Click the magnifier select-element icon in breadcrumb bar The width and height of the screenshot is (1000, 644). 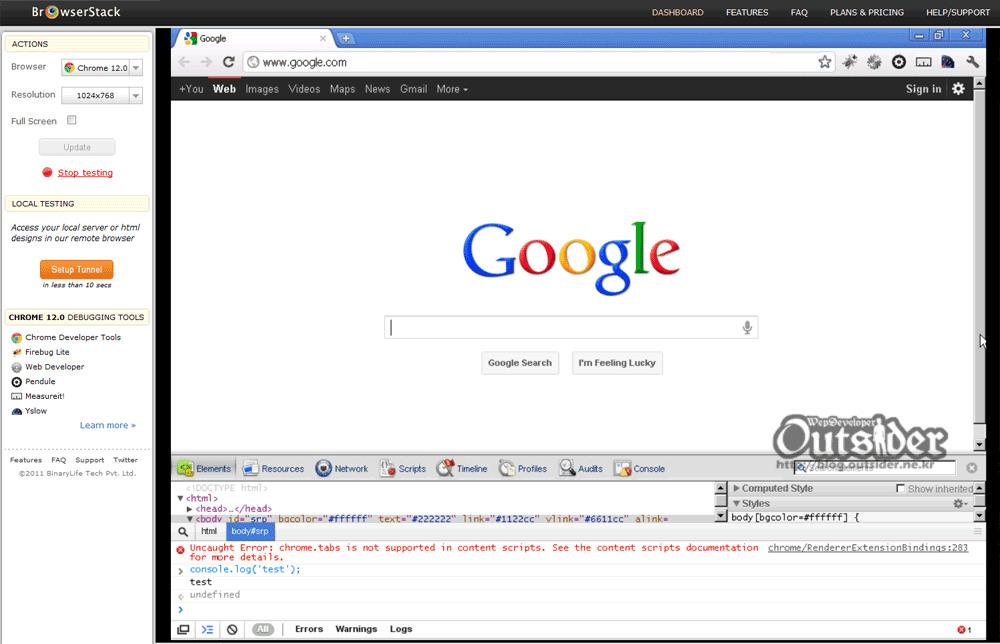pyautogui.click(x=183, y=531)
